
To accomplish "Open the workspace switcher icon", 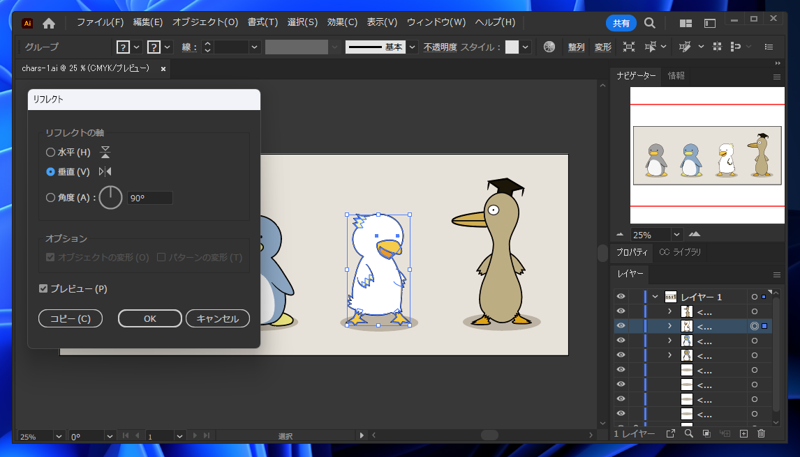I will [710, 23].
